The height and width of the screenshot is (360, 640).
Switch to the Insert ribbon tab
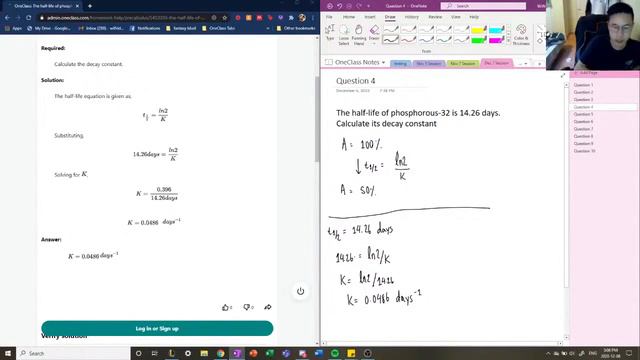[369, 17]
